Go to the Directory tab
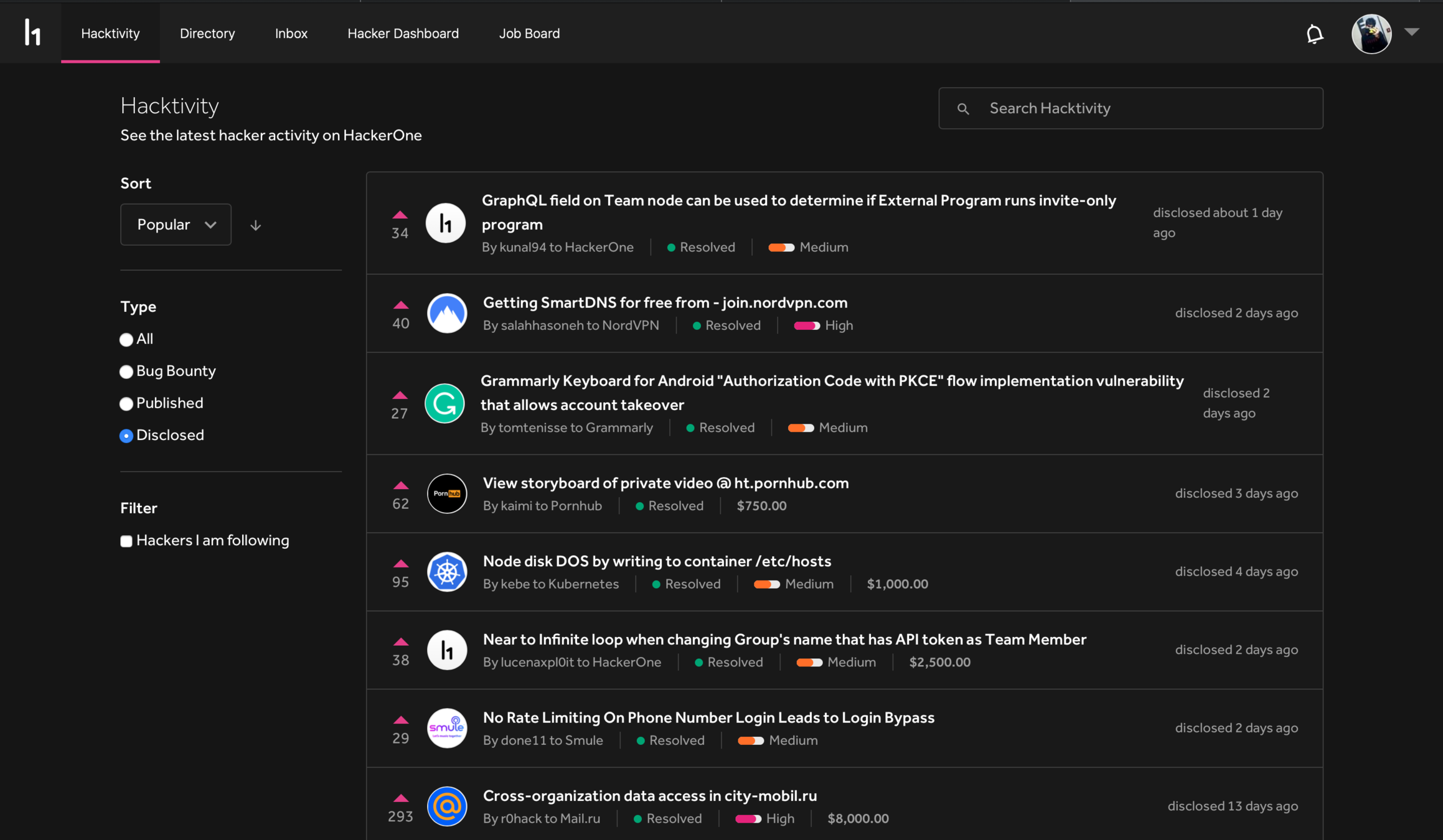This screenshot has height=840, width=1443. coord(207,34)
